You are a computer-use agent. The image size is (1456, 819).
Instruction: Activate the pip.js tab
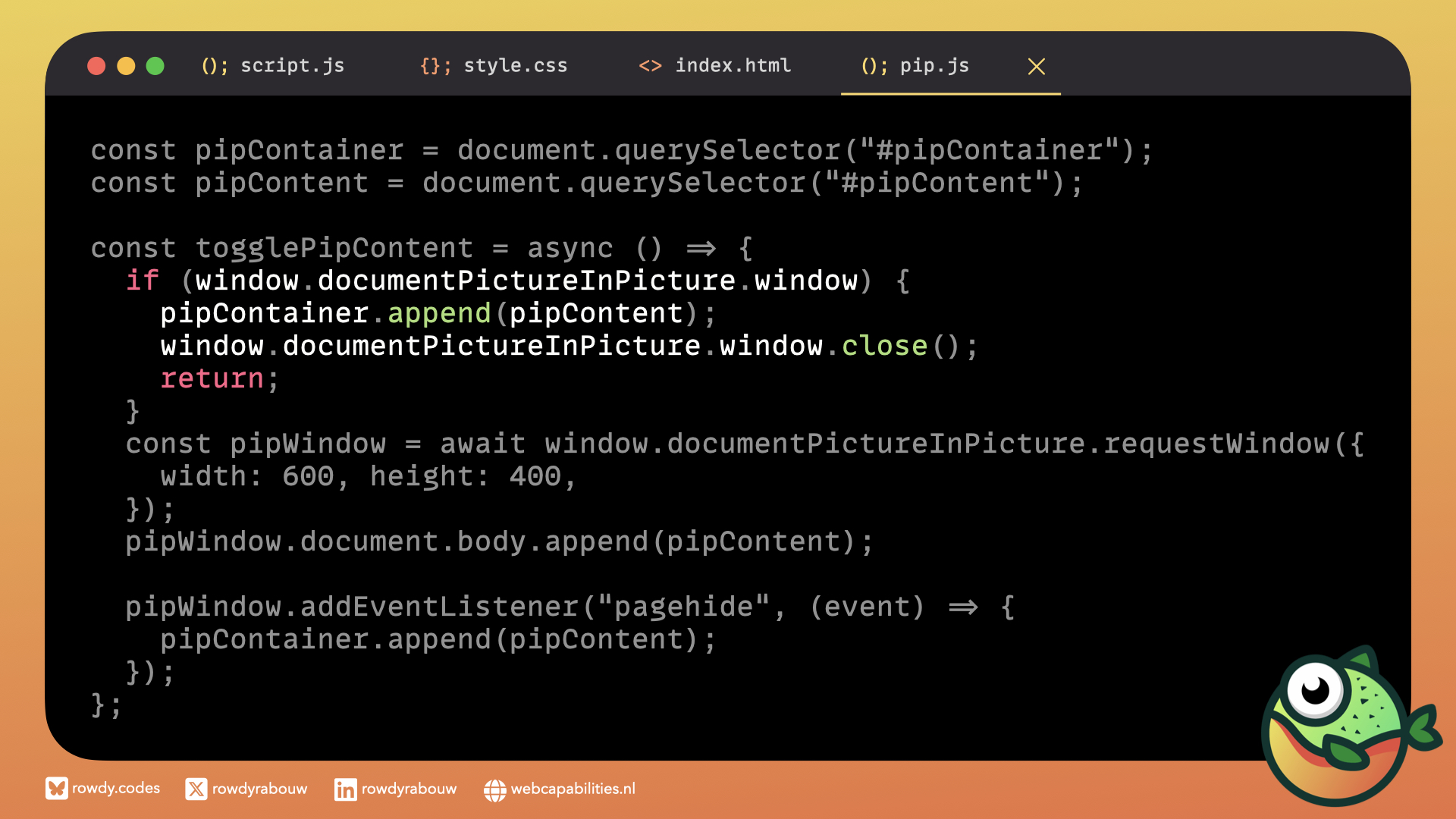[x=934, y=66]
